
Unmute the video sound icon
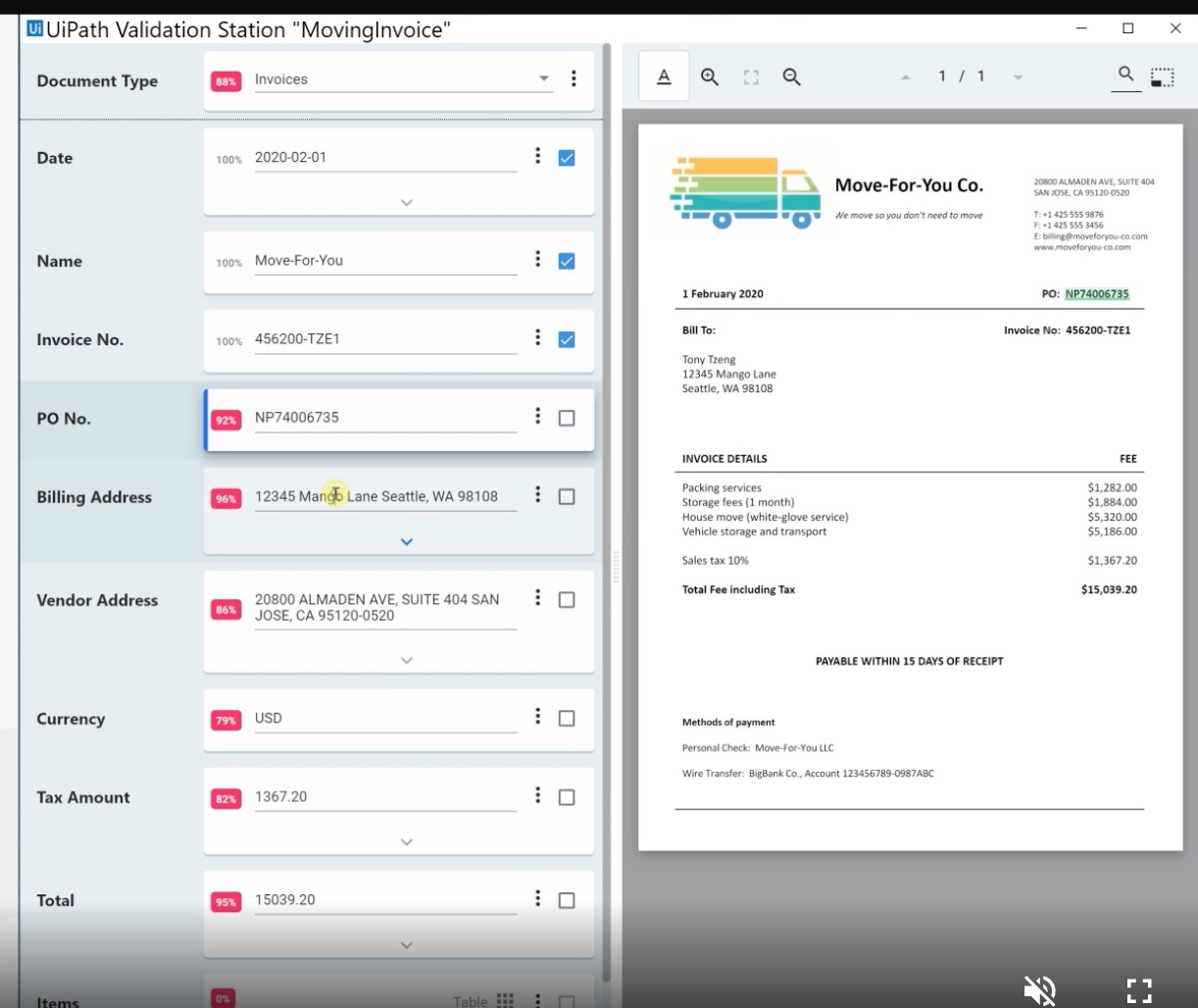pos(1040,990)
